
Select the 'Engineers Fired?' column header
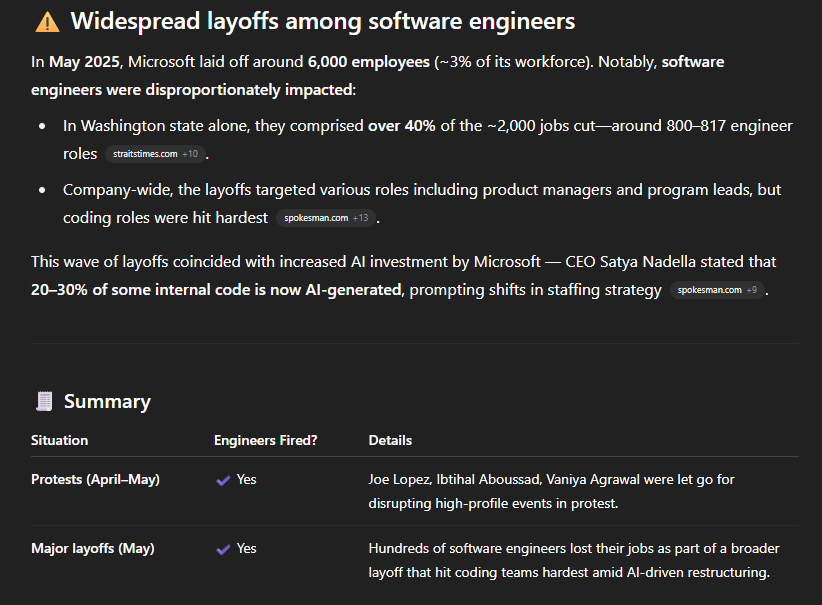266,440
